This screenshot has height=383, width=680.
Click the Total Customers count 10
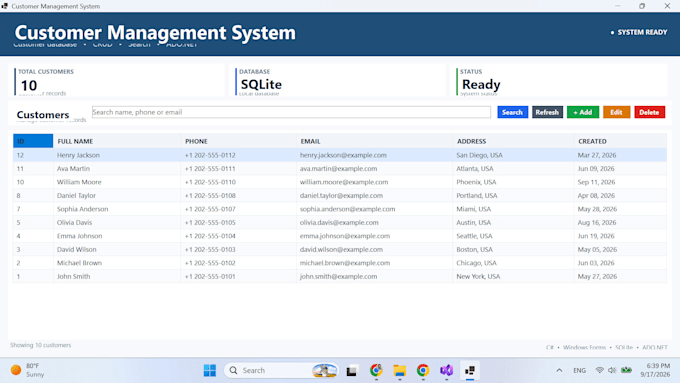(x=29, y=85)
